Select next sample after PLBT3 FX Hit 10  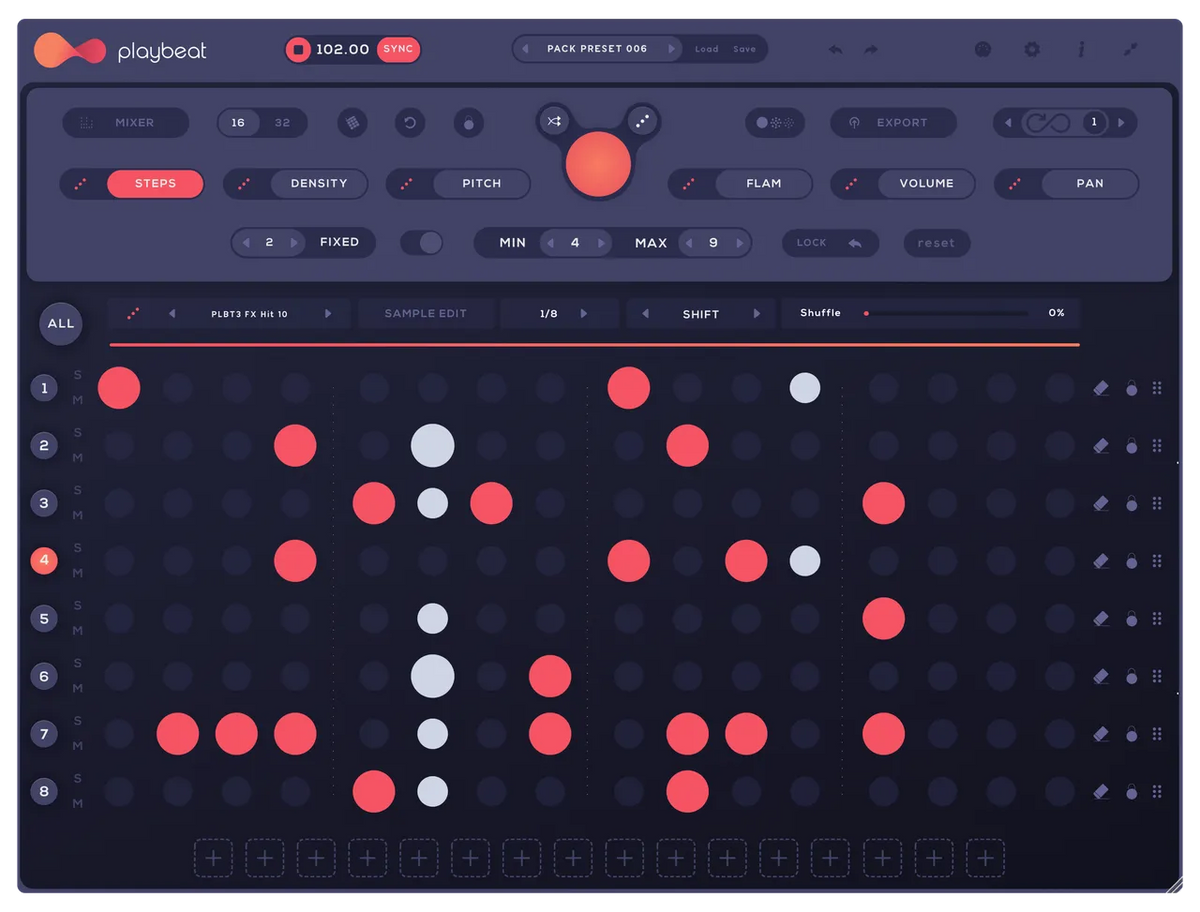(328, 314)
